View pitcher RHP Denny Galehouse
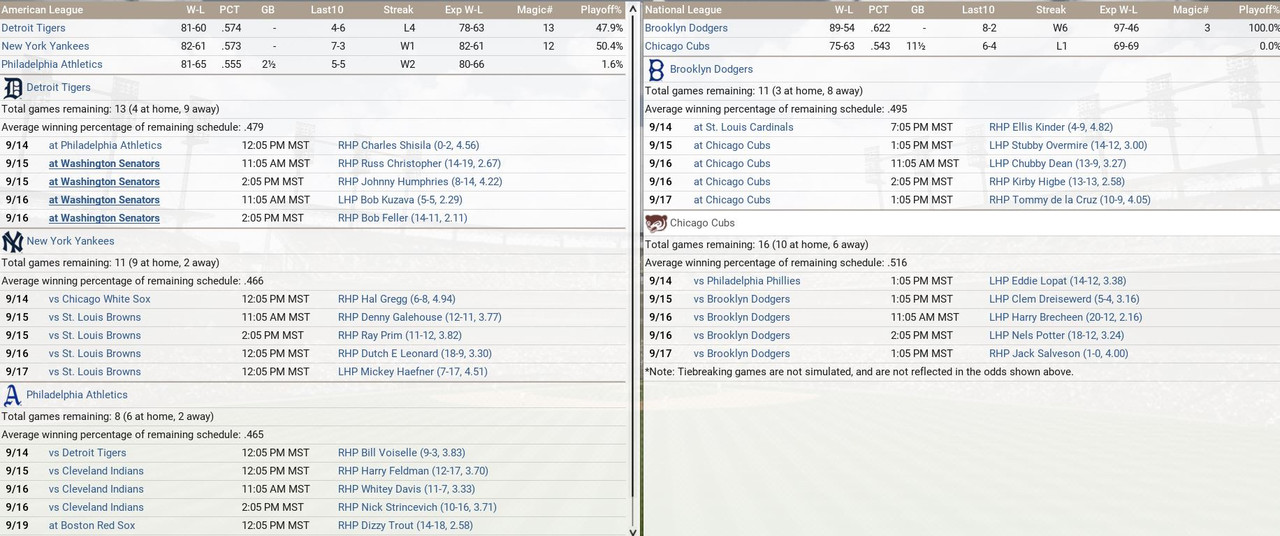1280x536 pixels. pos(420,317)
